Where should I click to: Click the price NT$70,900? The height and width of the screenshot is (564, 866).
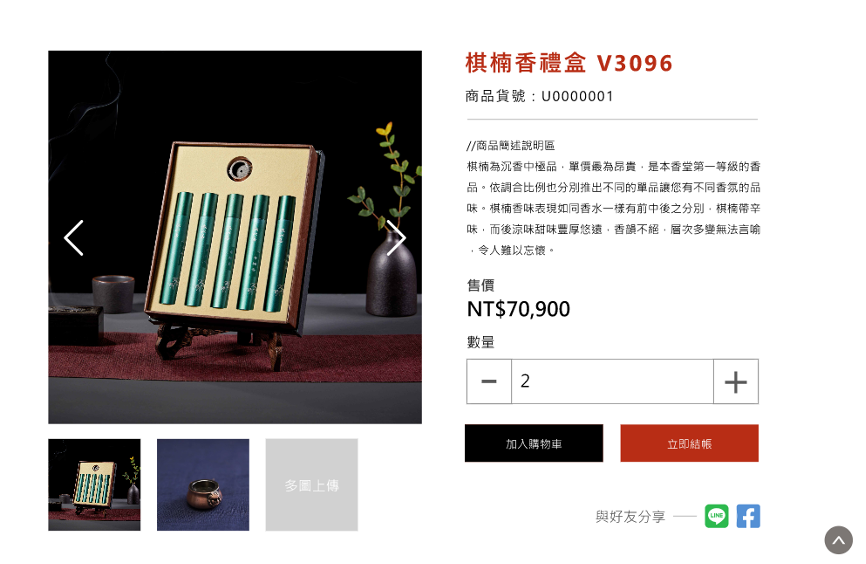tap(519, 309)
